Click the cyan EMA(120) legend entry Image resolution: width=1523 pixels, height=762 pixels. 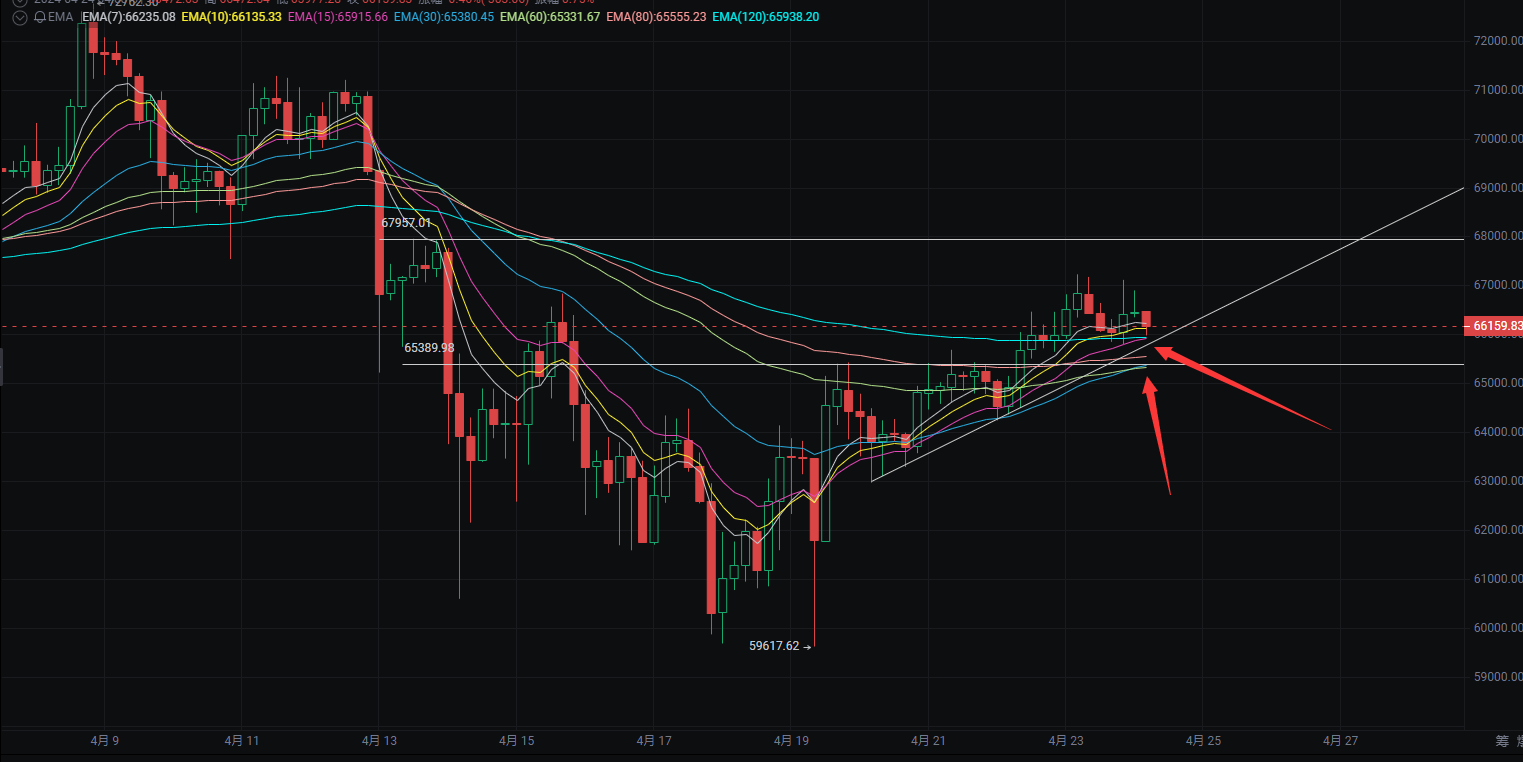[766, 17]
